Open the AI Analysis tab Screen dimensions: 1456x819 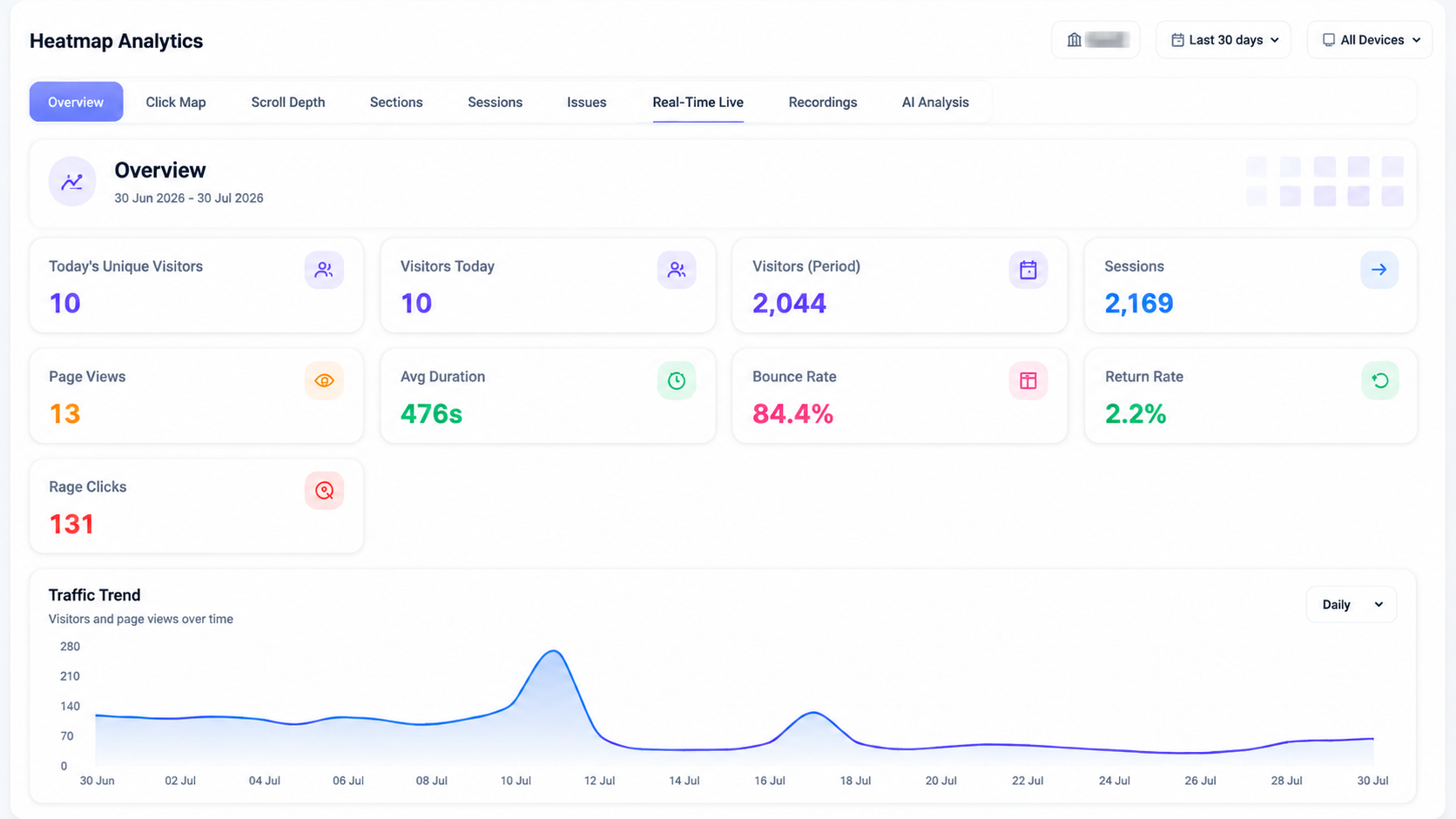point(935,102)
